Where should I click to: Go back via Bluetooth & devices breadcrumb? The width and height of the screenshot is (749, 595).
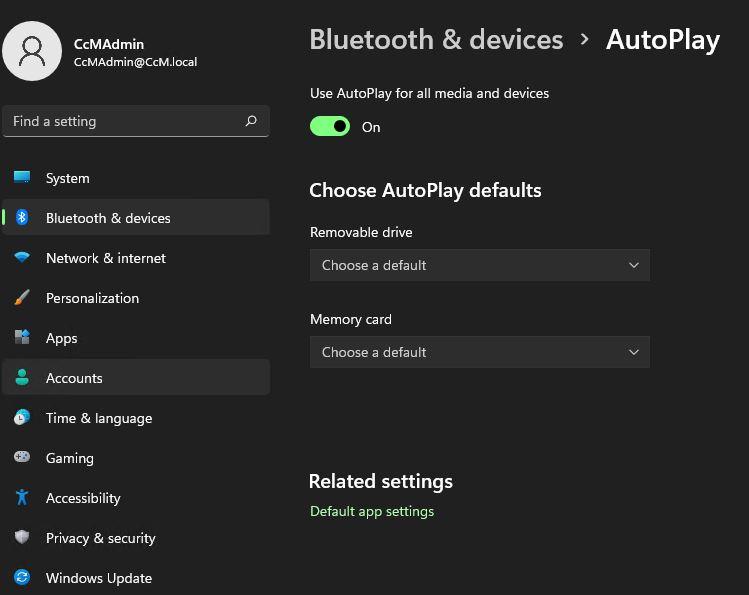436,40
